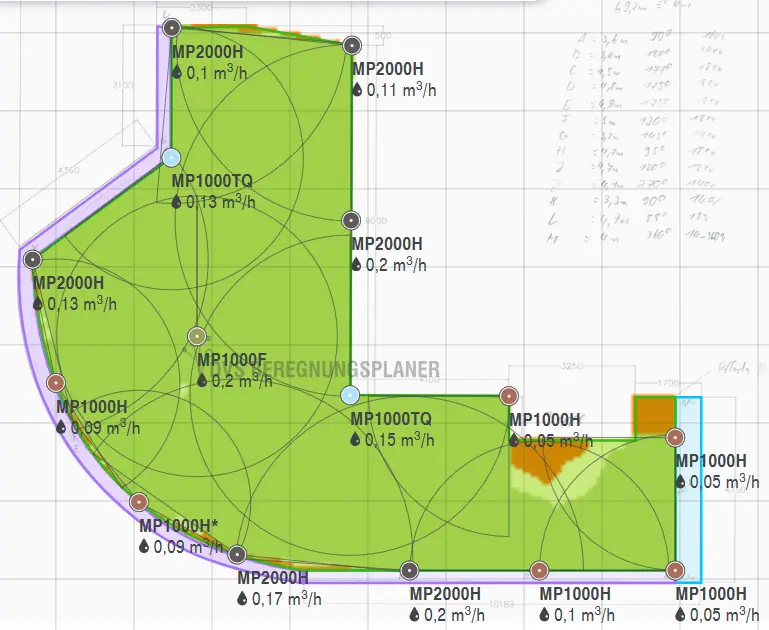
Task: Click the MP1000F label text
Action: click(231, 360)
